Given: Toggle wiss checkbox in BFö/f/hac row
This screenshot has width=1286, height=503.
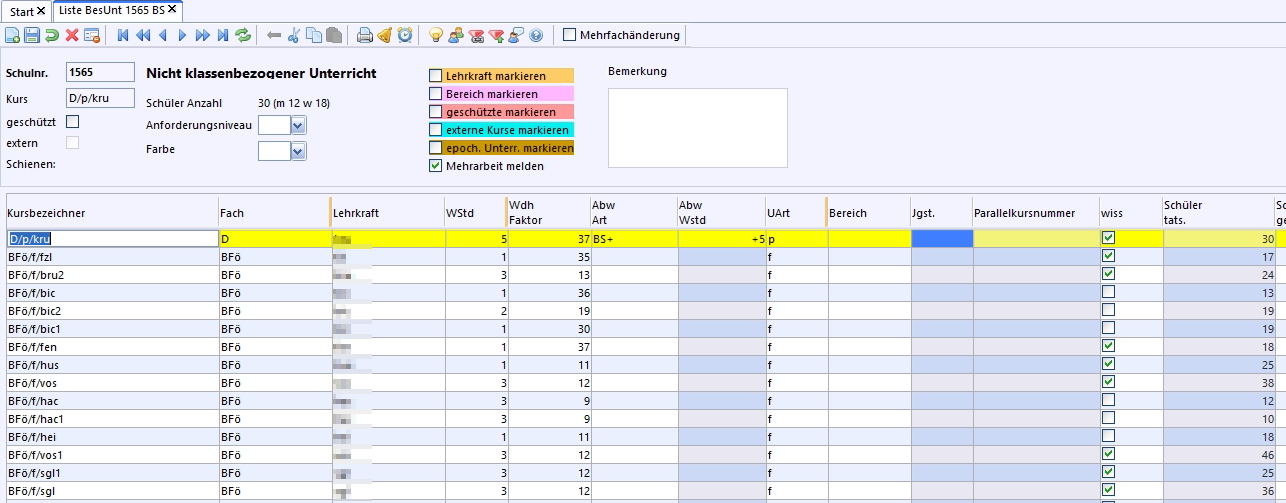Looking at the screenshot, I should click(1108, 400).
